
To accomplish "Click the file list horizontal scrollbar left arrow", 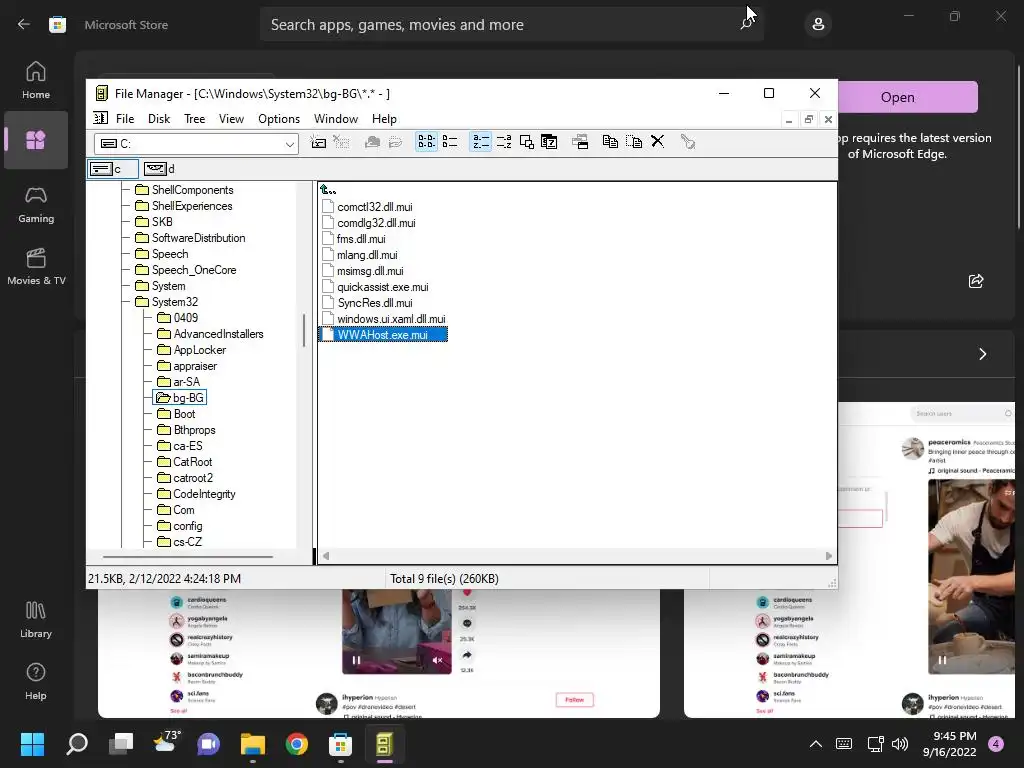I will [x=326, y=556].
